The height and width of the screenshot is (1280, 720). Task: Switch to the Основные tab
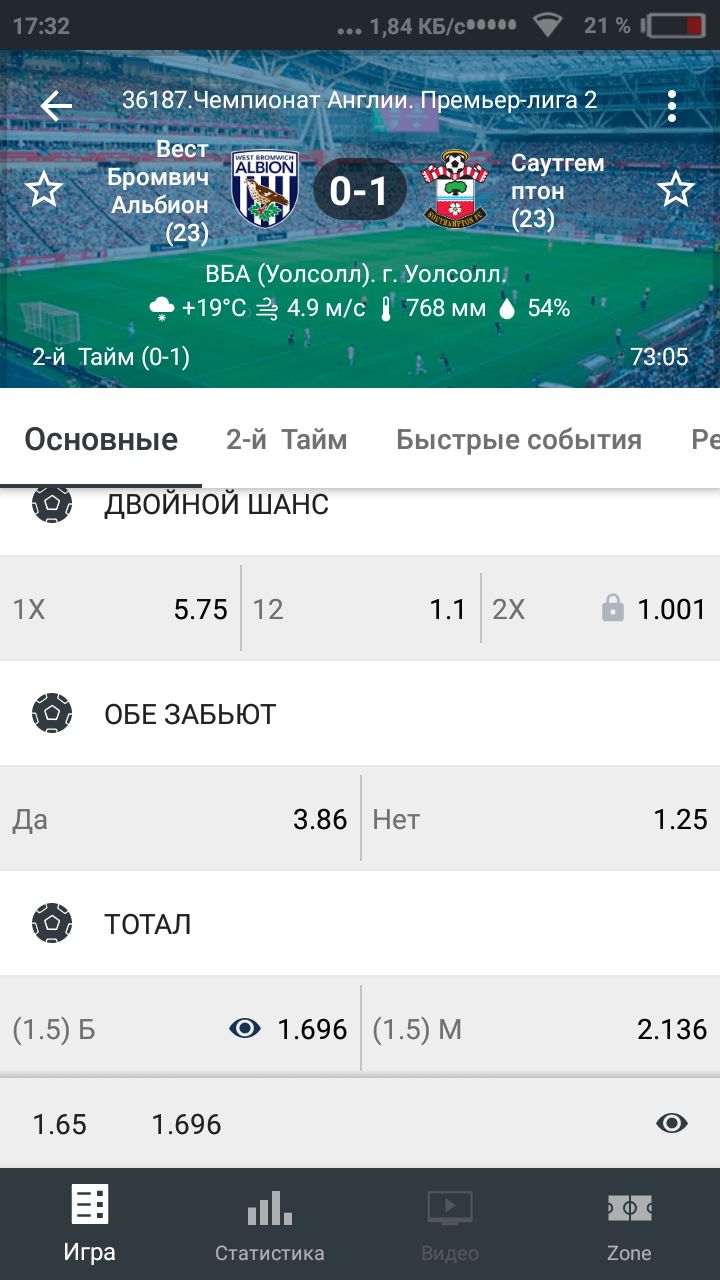[101, 439]
